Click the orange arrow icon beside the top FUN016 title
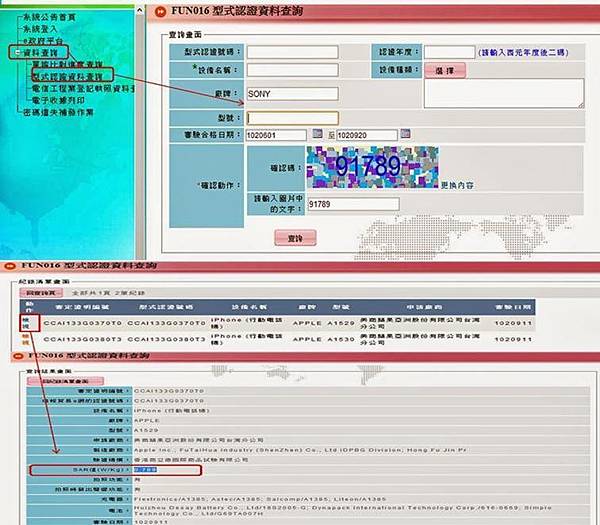This screenshot has height=525, width=600. coord(160,11)
